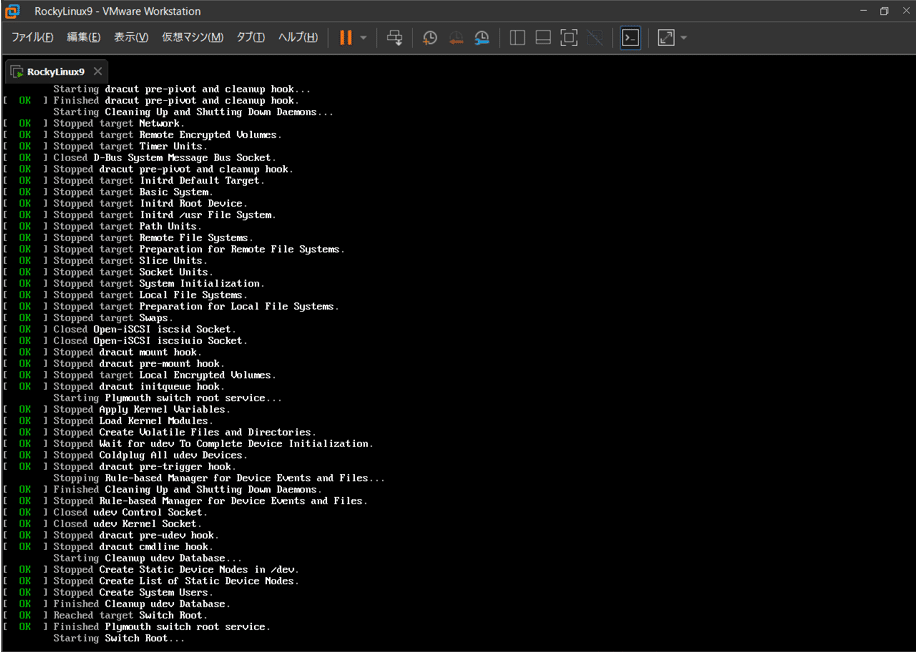Revert to the last snapshot using the clock-arrow icon
Image resolution: width=916 pixels, height=652 pixels.
click(456, 38)
